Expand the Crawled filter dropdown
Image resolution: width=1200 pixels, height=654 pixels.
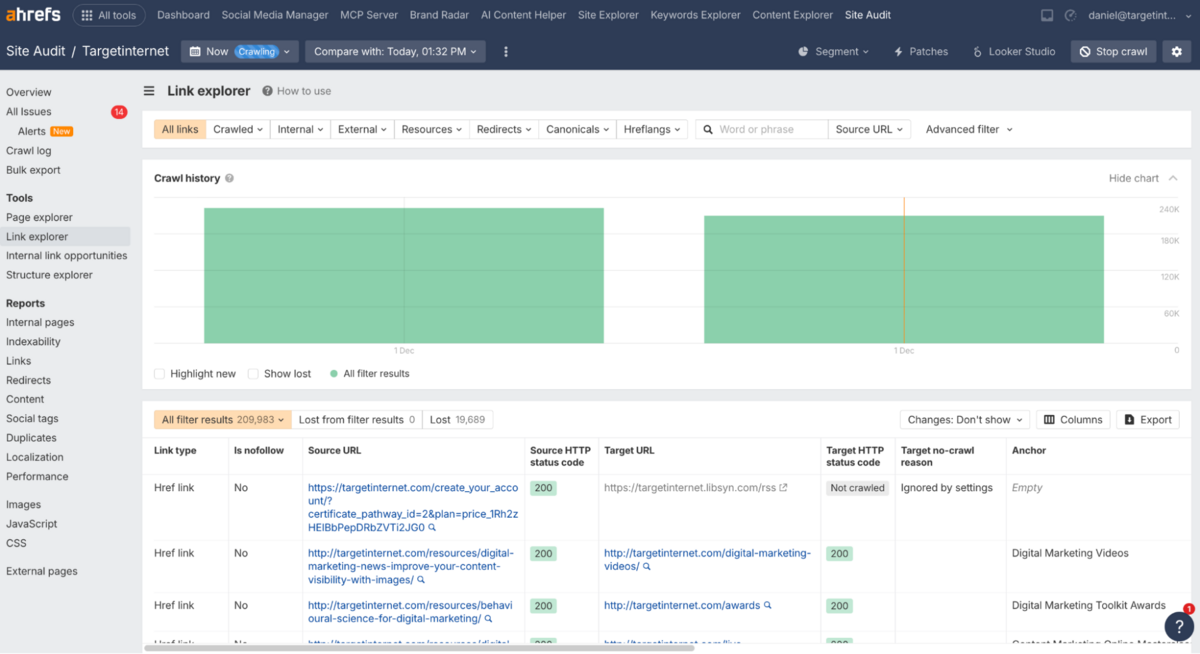[x=238, y=129]
